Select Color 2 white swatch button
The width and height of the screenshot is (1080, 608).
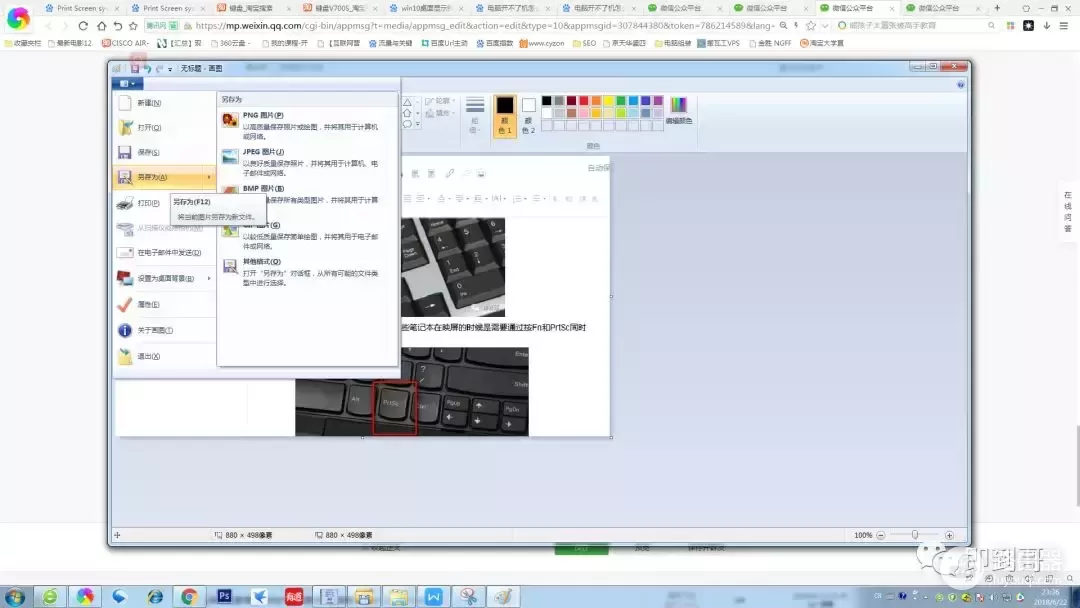(x=529, y=114)
